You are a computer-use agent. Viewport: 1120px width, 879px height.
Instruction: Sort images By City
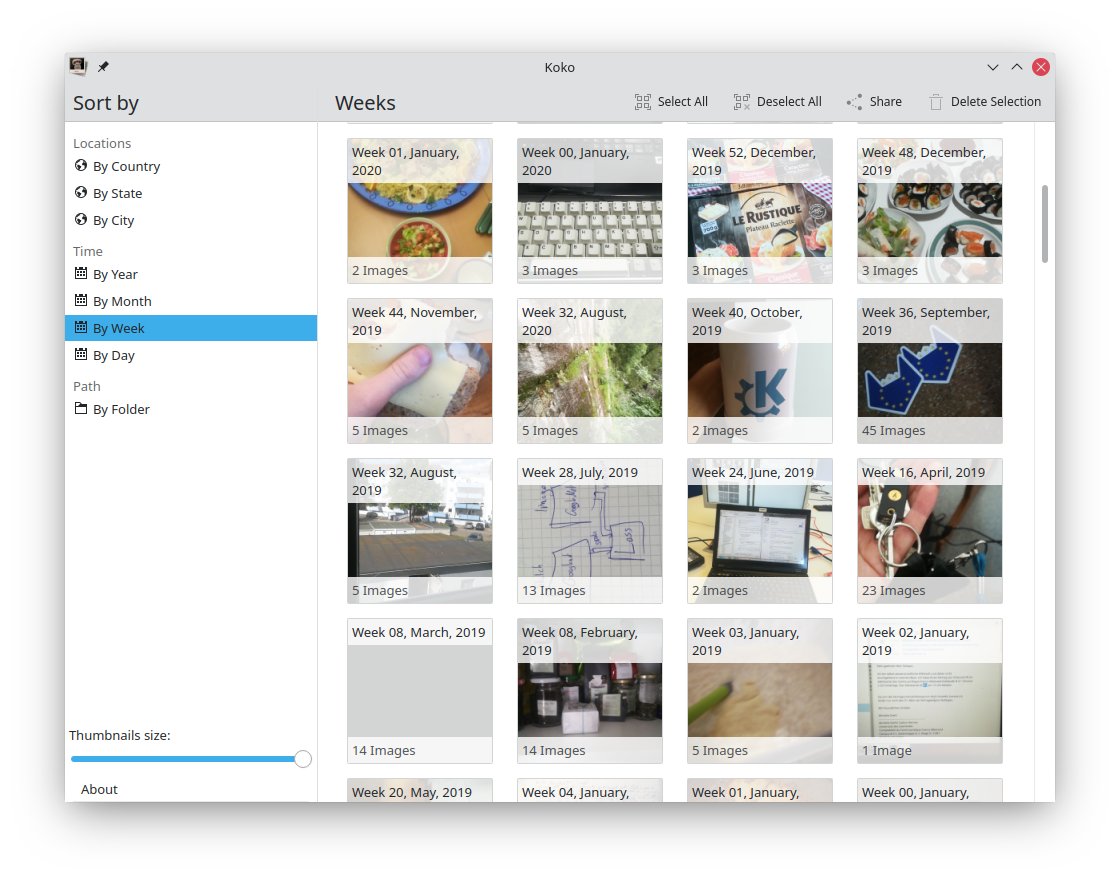(191, 221)
